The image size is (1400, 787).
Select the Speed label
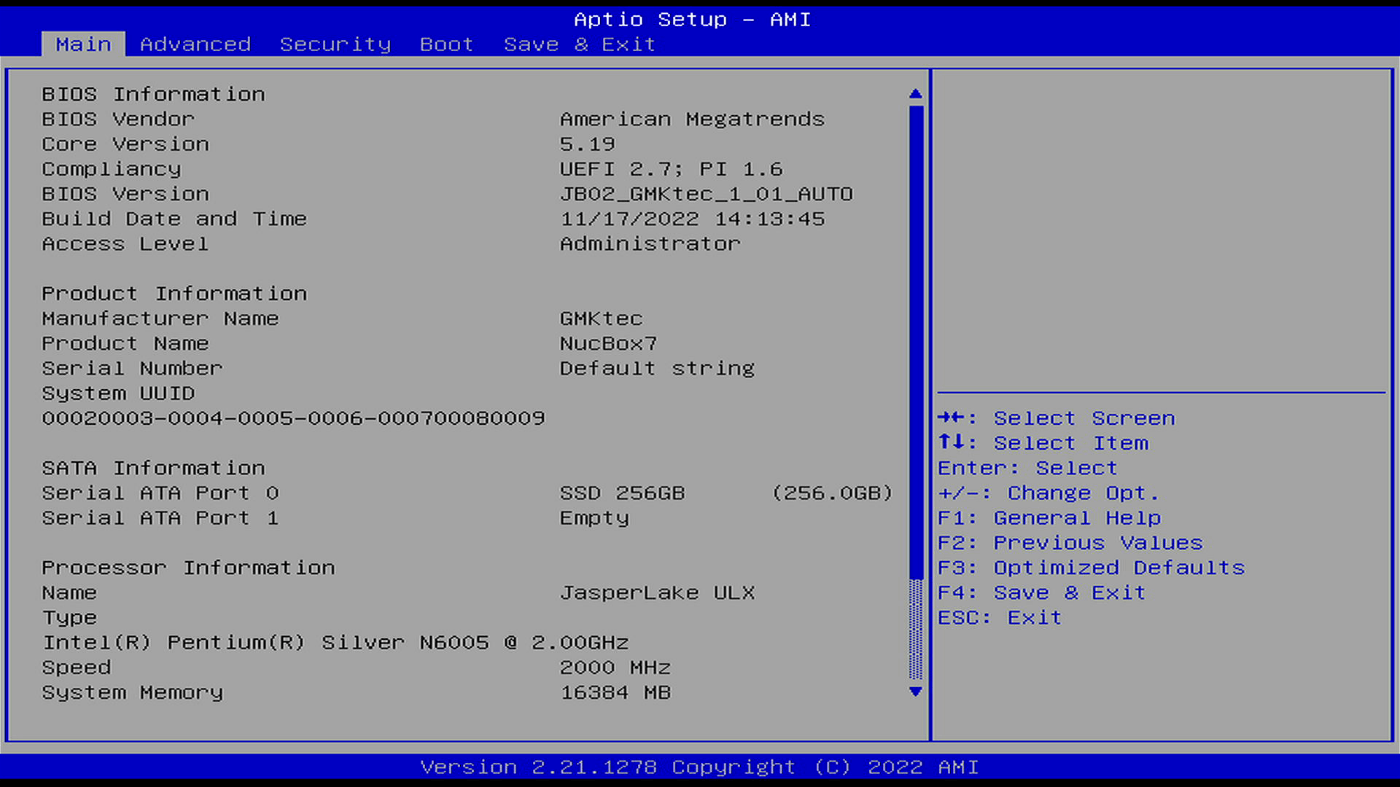76,667
